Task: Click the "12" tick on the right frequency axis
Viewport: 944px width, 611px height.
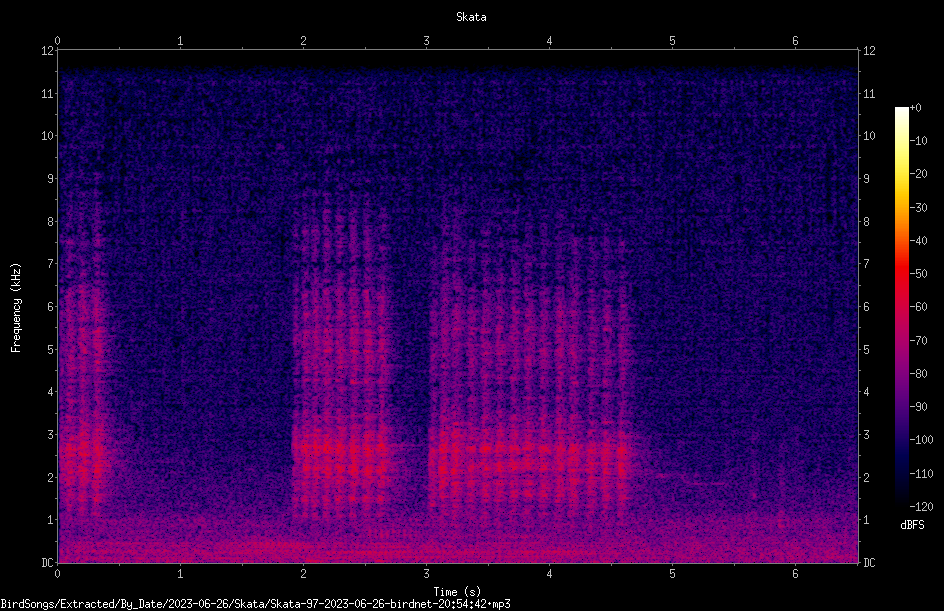Action: coord(869,51)
